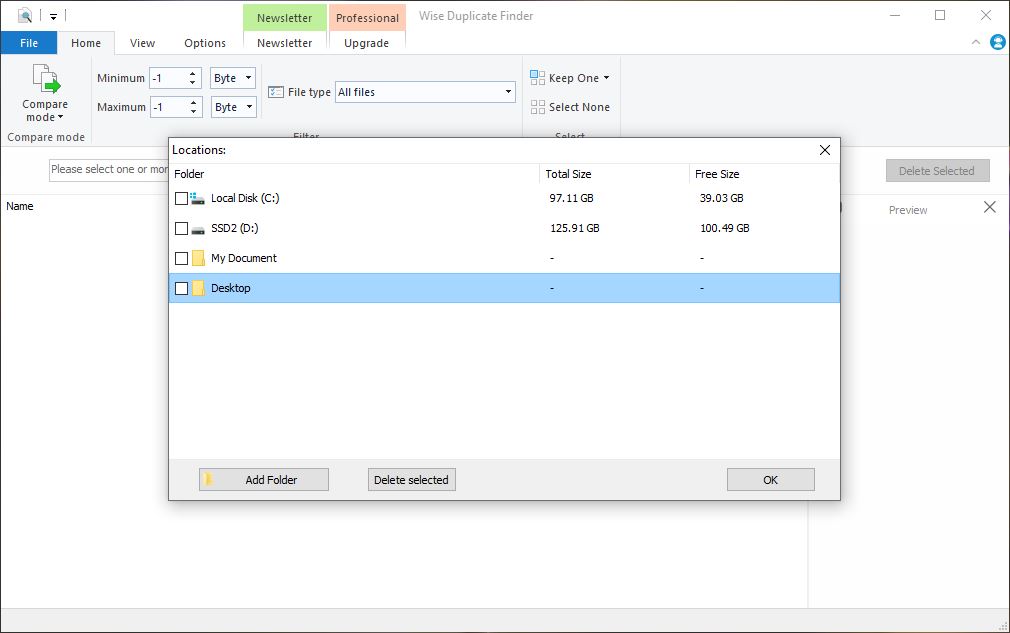Open the Minimum size unit dropdown
1010x633 pixels.
pyautogui.click(x=233, y=78)
